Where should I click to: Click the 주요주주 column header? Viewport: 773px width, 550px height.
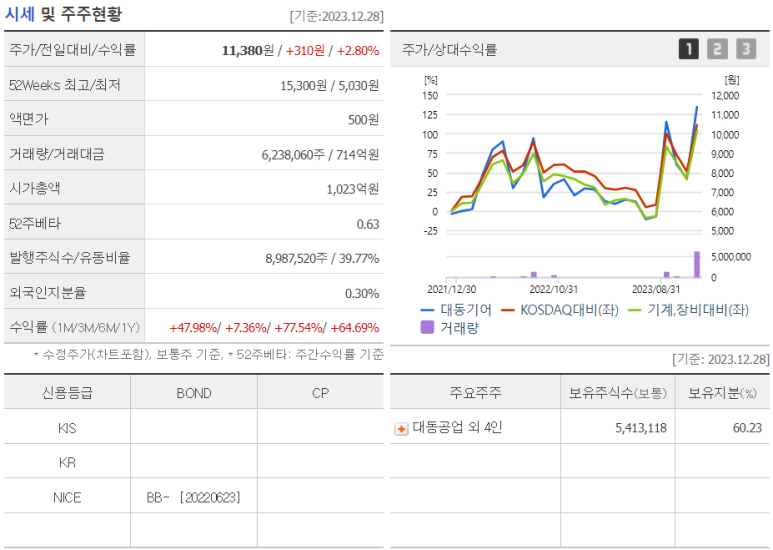(475, 393)
